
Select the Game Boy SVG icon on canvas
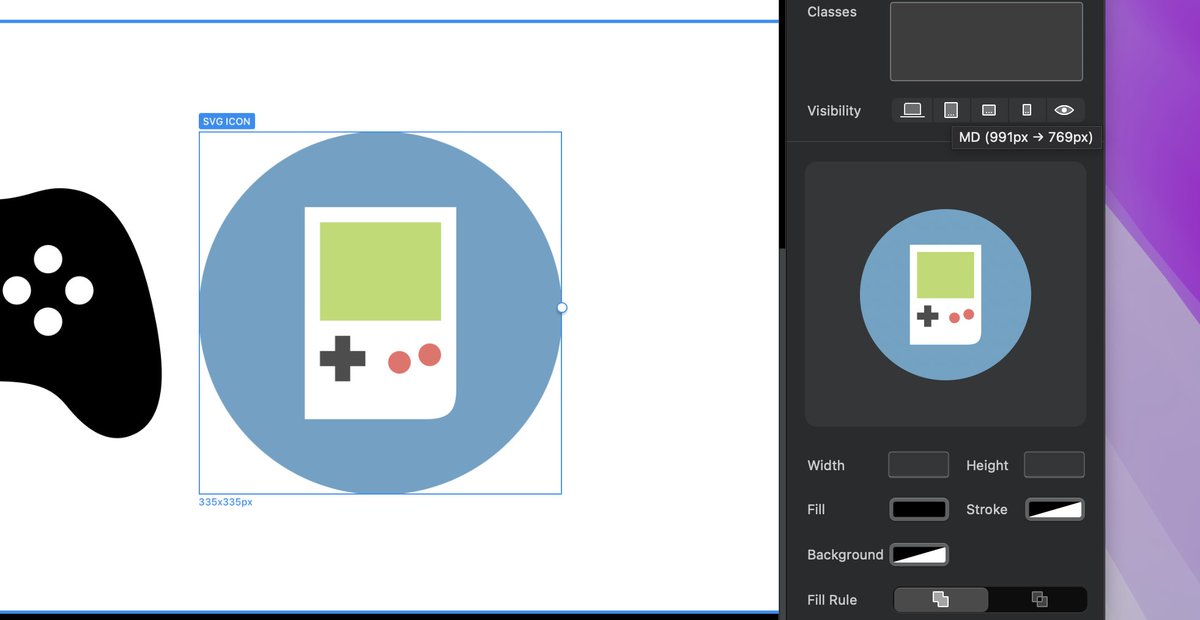[380, 313]
